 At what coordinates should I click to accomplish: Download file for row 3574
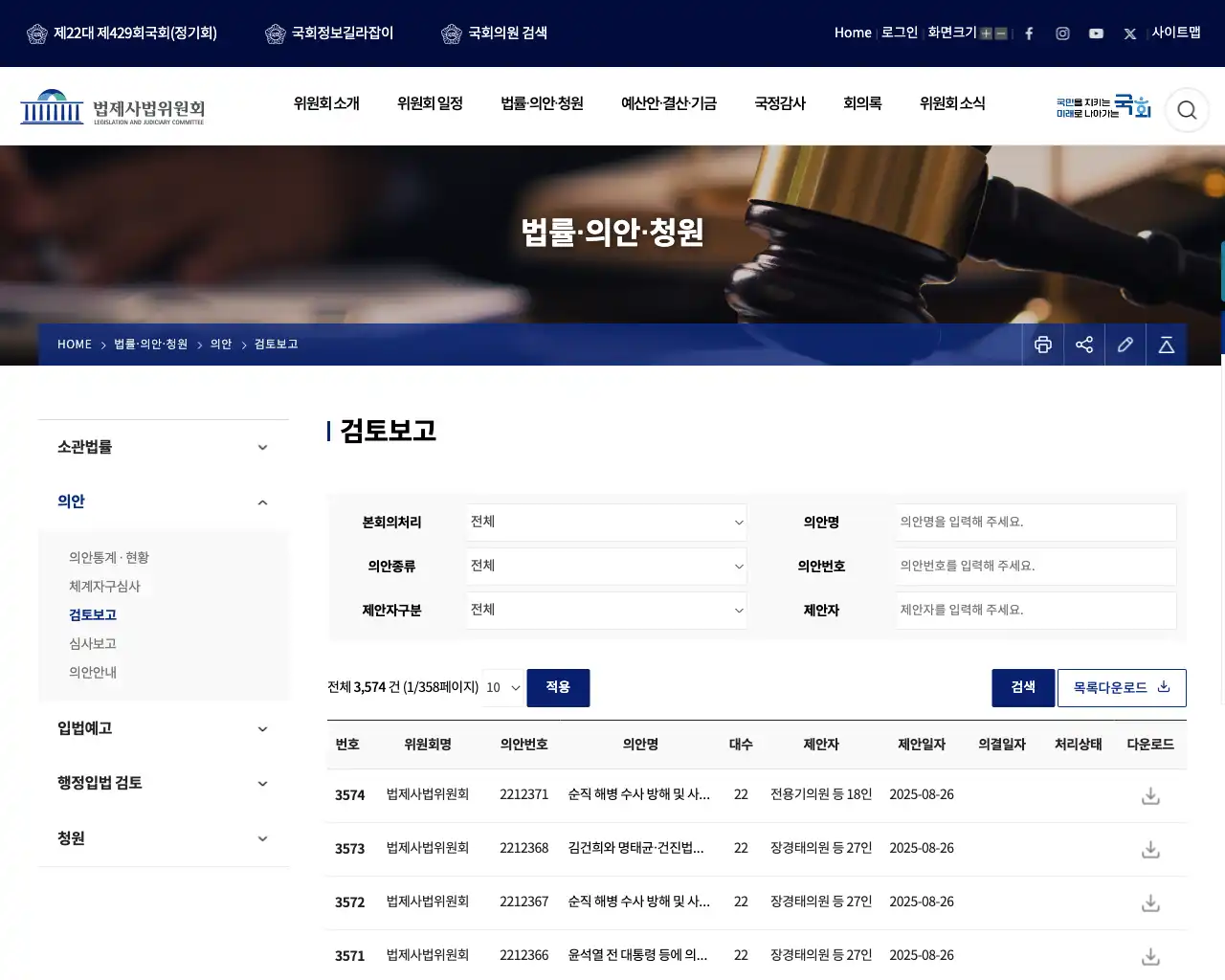pyautogui.click(x=1150, y=795)
